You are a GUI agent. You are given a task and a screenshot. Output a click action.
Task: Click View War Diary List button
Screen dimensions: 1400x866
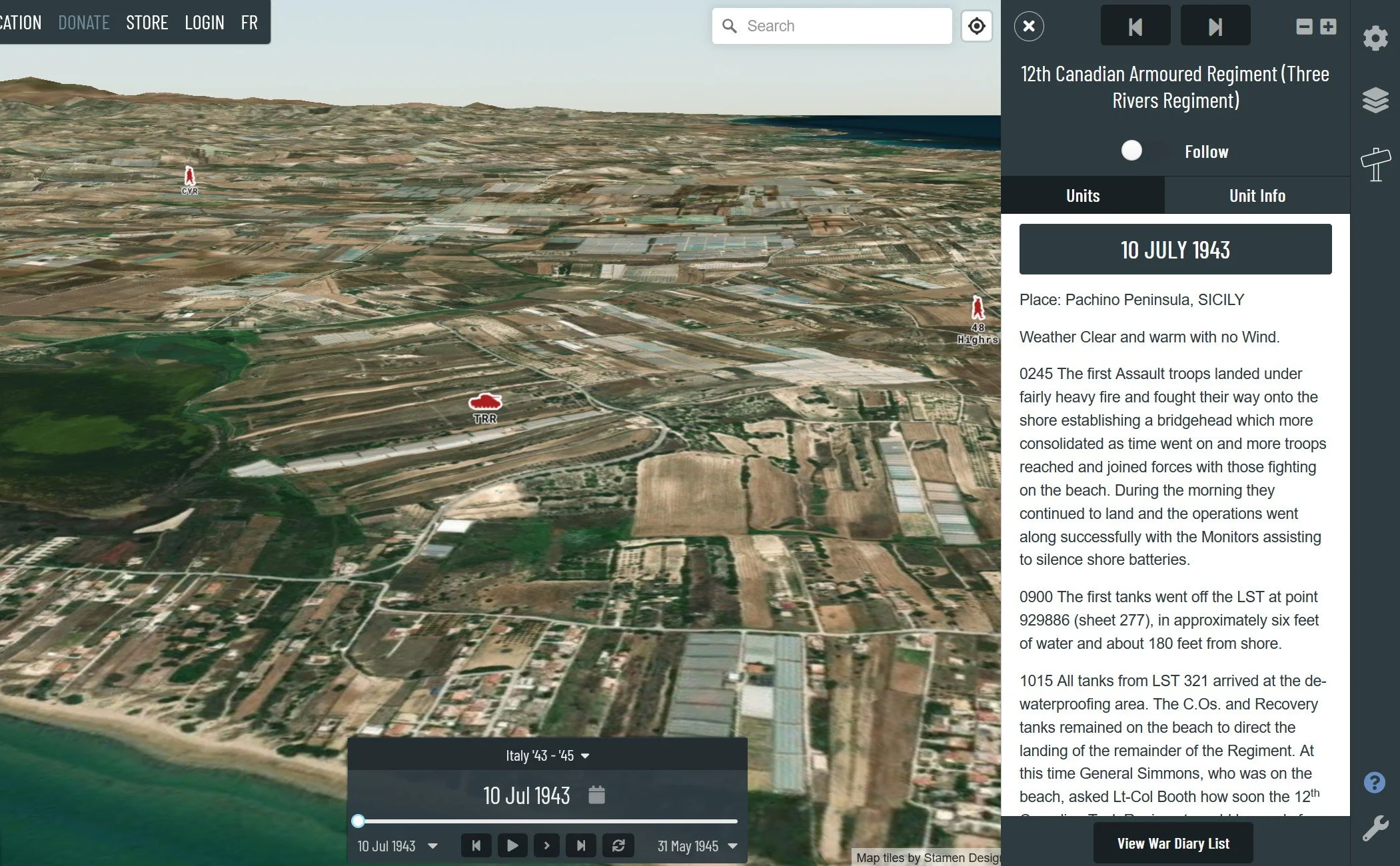tap(1173, 843)
